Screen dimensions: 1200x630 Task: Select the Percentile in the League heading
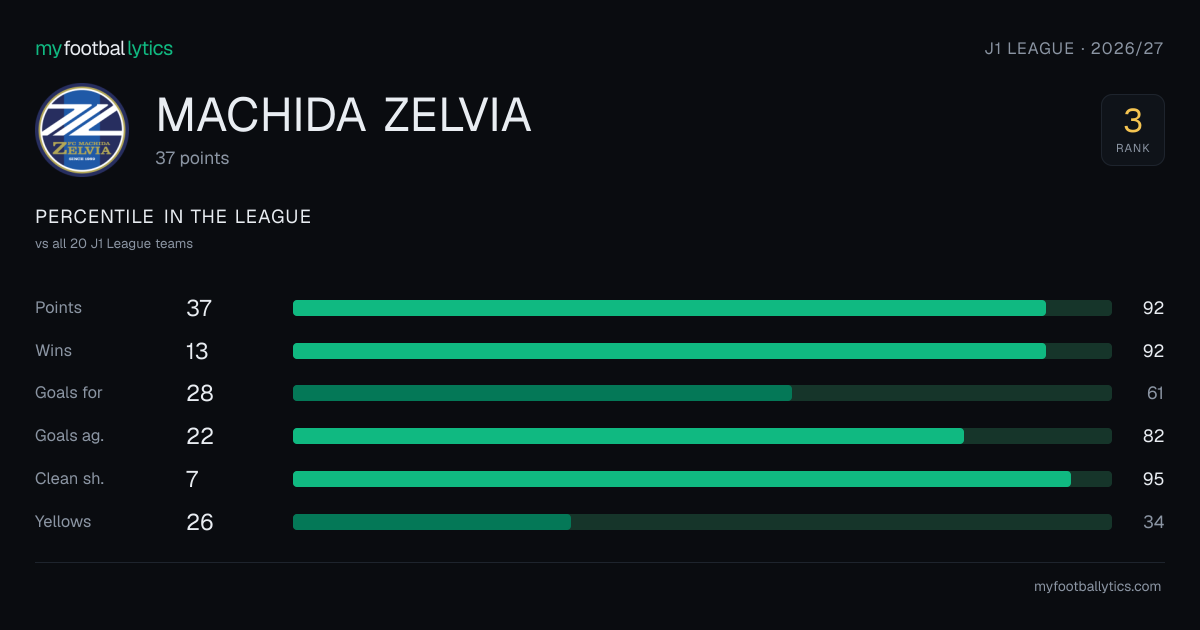[x=173, y=217]
